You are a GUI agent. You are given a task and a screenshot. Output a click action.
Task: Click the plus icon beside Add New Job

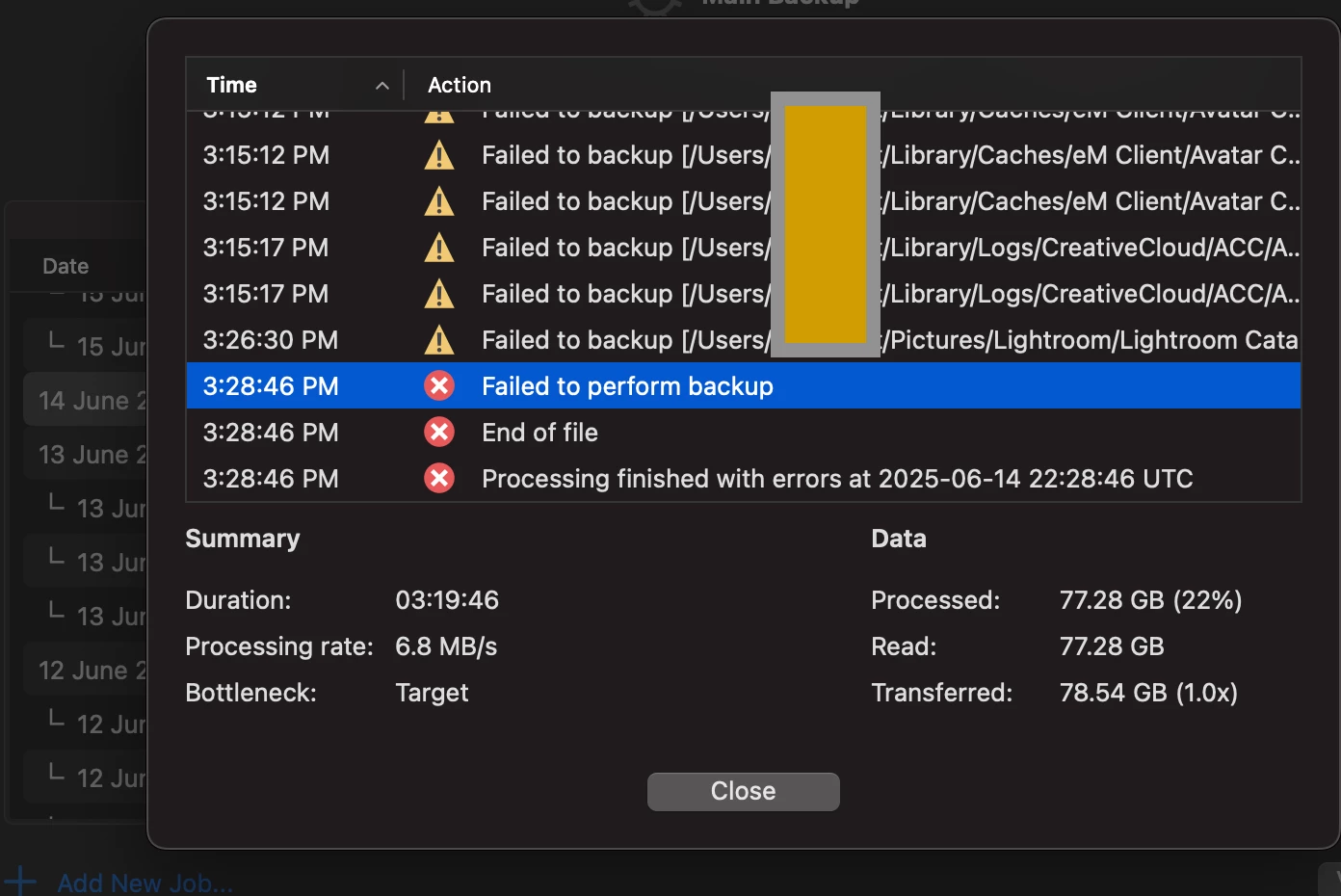click(x=19, y=882)
